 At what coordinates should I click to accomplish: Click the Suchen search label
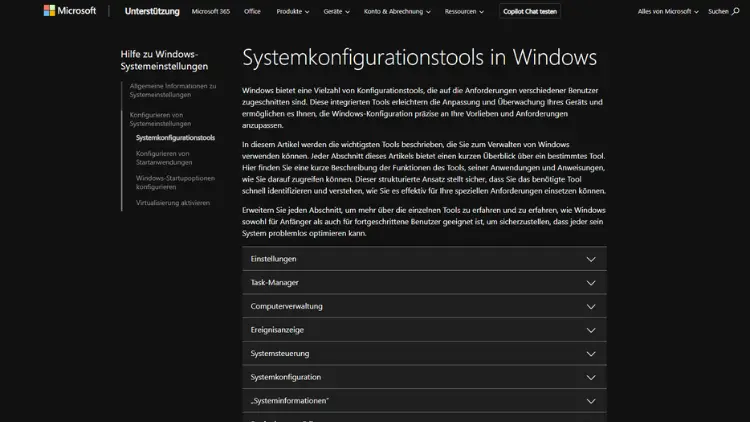(x=718, y=11)
